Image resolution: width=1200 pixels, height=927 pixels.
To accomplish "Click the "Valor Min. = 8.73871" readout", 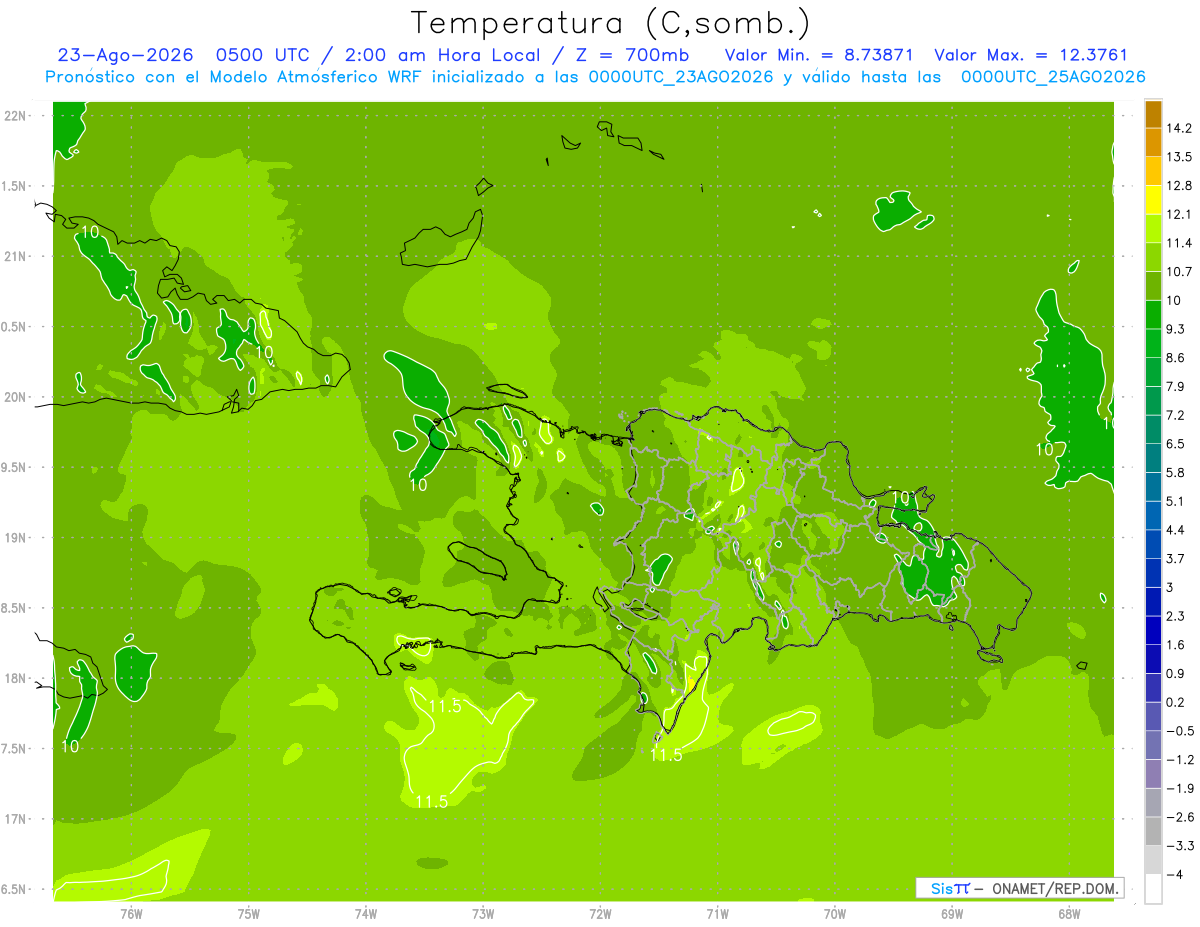I will (819, 55).
